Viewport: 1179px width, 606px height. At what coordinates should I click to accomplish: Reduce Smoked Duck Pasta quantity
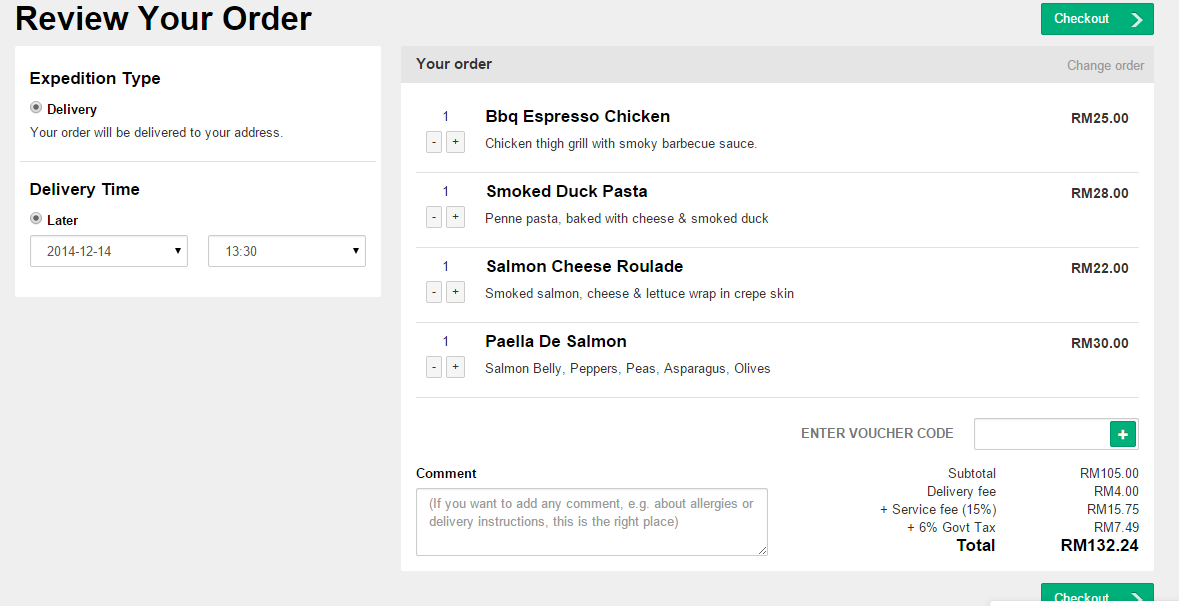pyautogui.click(x=433, y=217)
